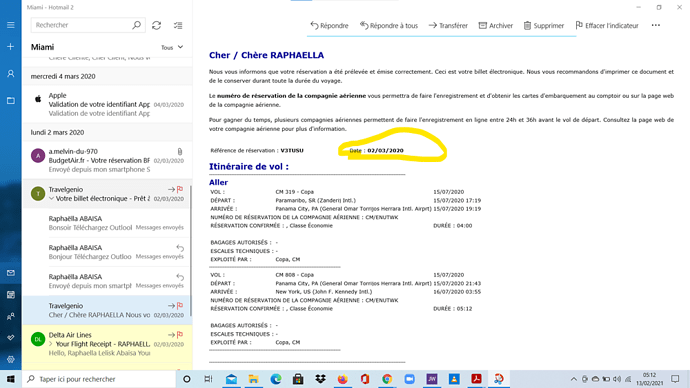Toggle flag on selected Travelgenio Cher/Chère message

(180, 305)
